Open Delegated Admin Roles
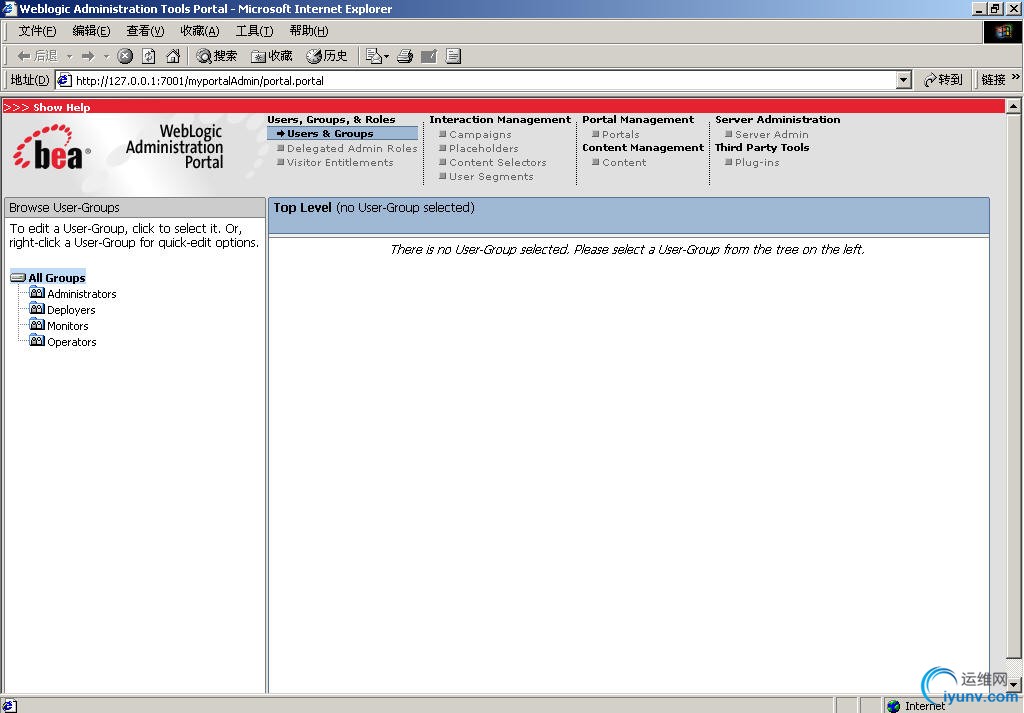Screen dimensions: 1024x713 coord(352,148)
